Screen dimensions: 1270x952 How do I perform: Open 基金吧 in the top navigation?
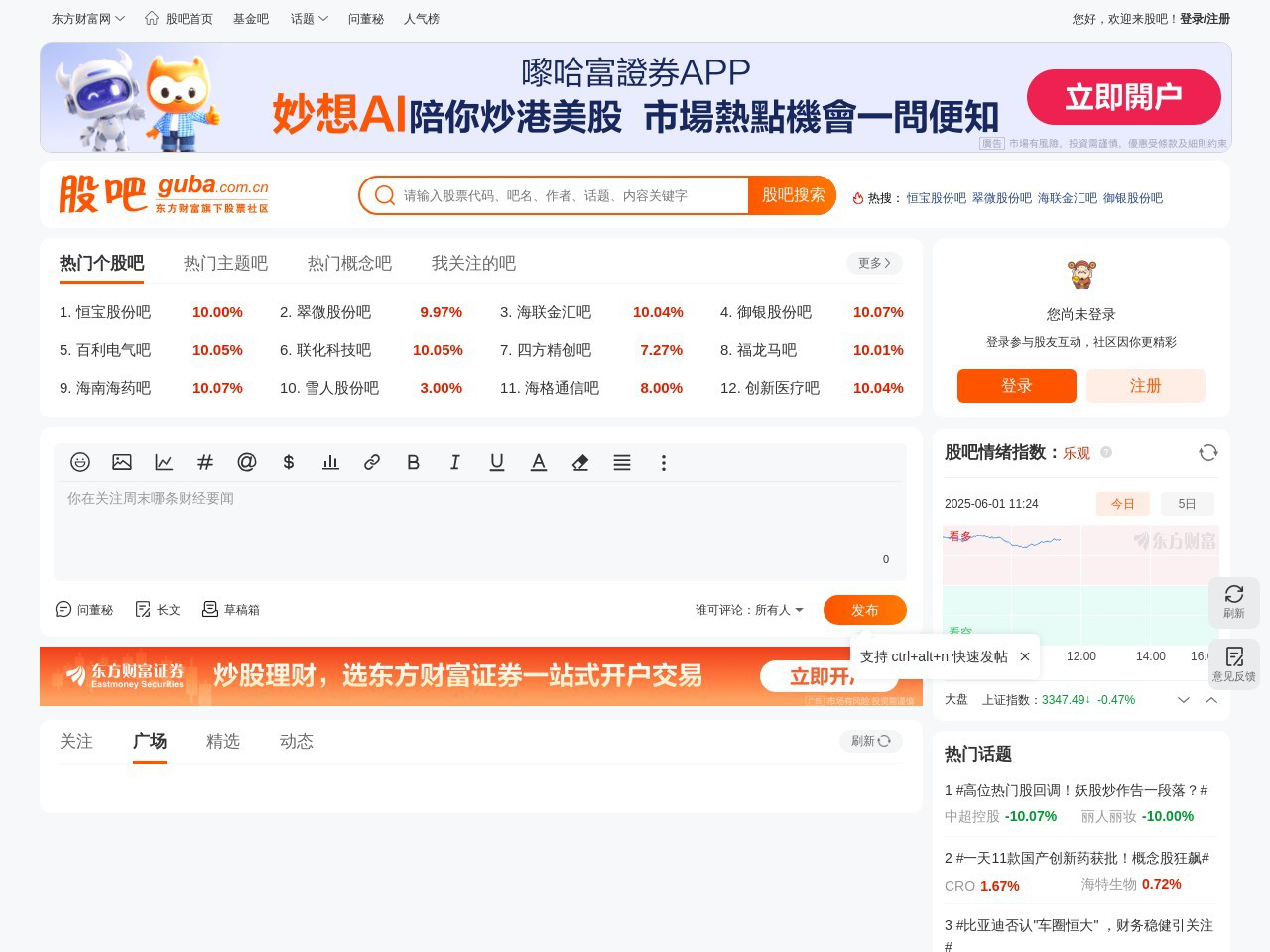(251, 18)
